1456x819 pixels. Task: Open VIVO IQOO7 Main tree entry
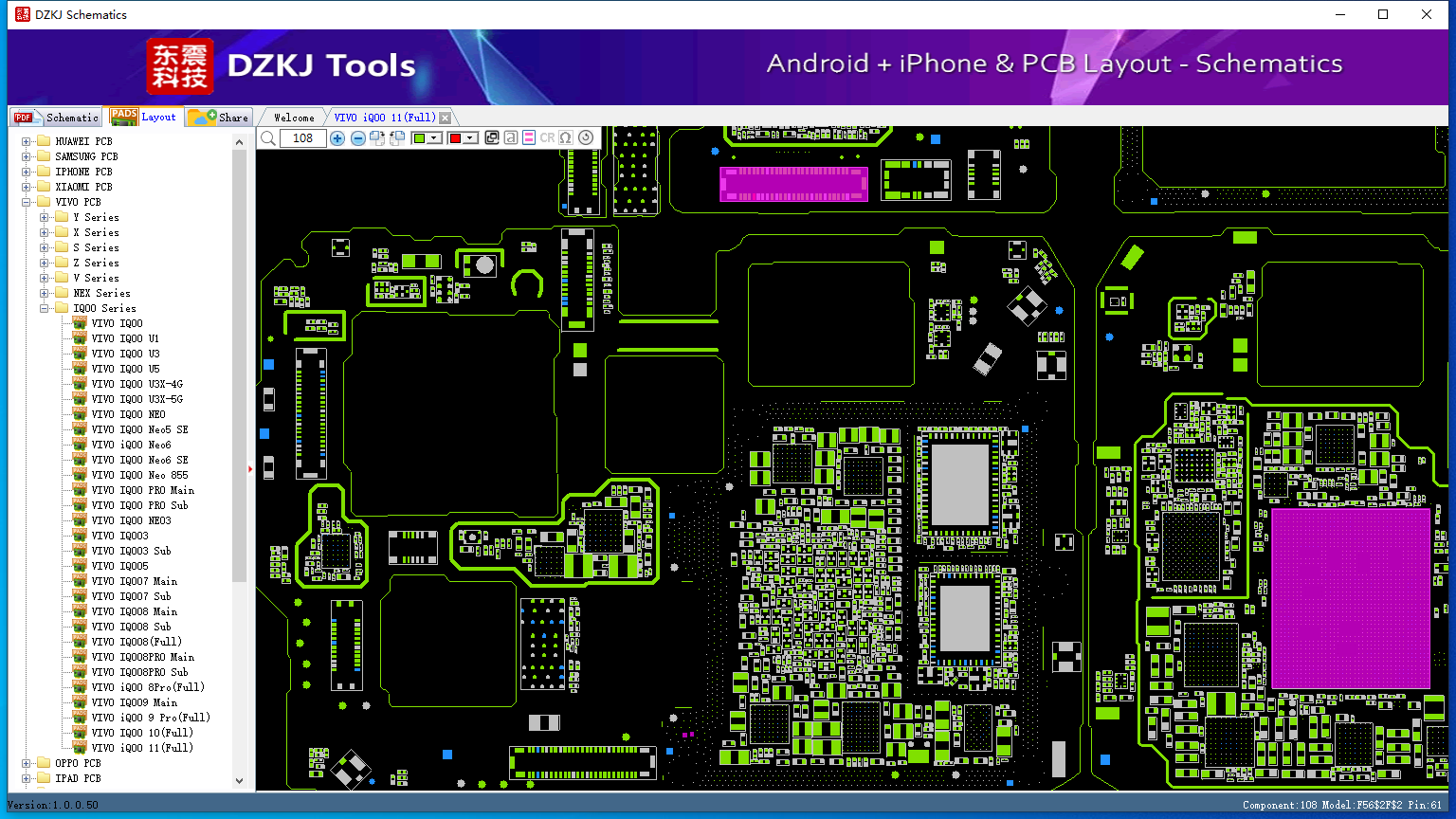pyautogui.click(x=135, y=581)
